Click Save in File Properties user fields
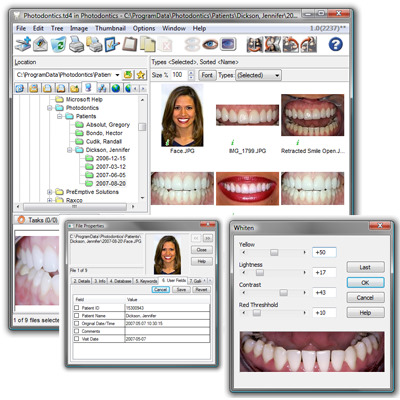400x400 pixels. coord(181,290)
